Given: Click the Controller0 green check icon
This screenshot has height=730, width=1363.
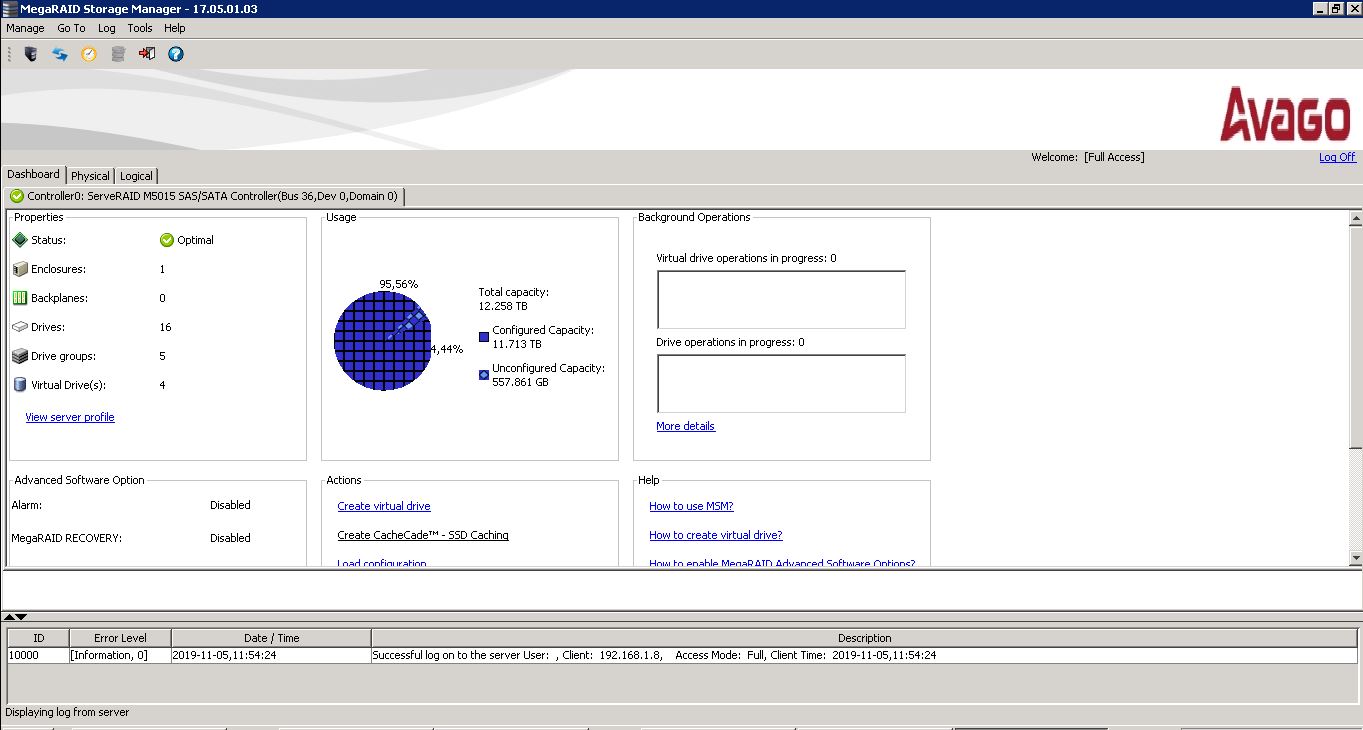Looking at the screenshot, I should click(16, 196).
